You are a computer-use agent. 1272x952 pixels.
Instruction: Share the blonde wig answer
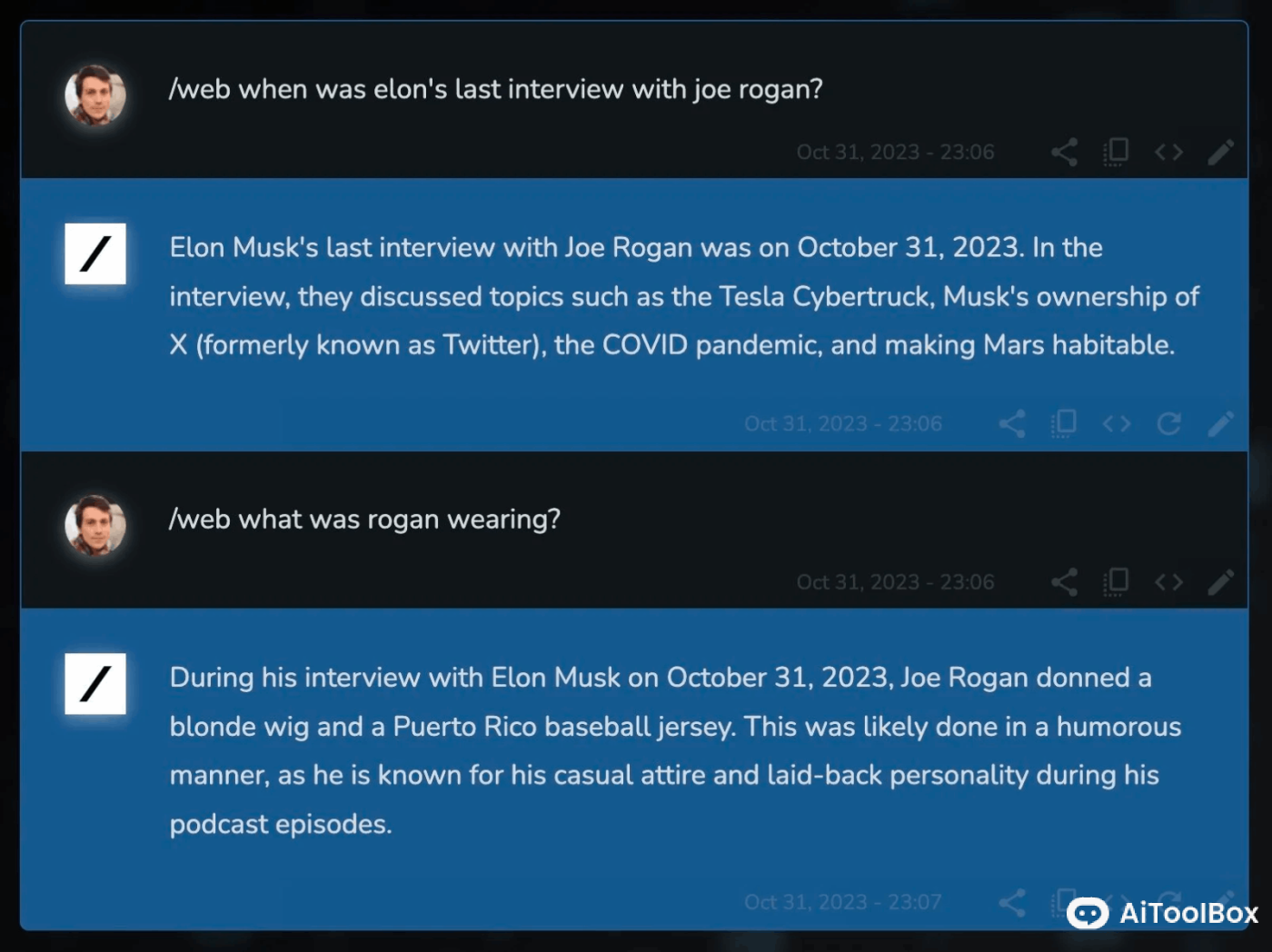click(1012, 902)
